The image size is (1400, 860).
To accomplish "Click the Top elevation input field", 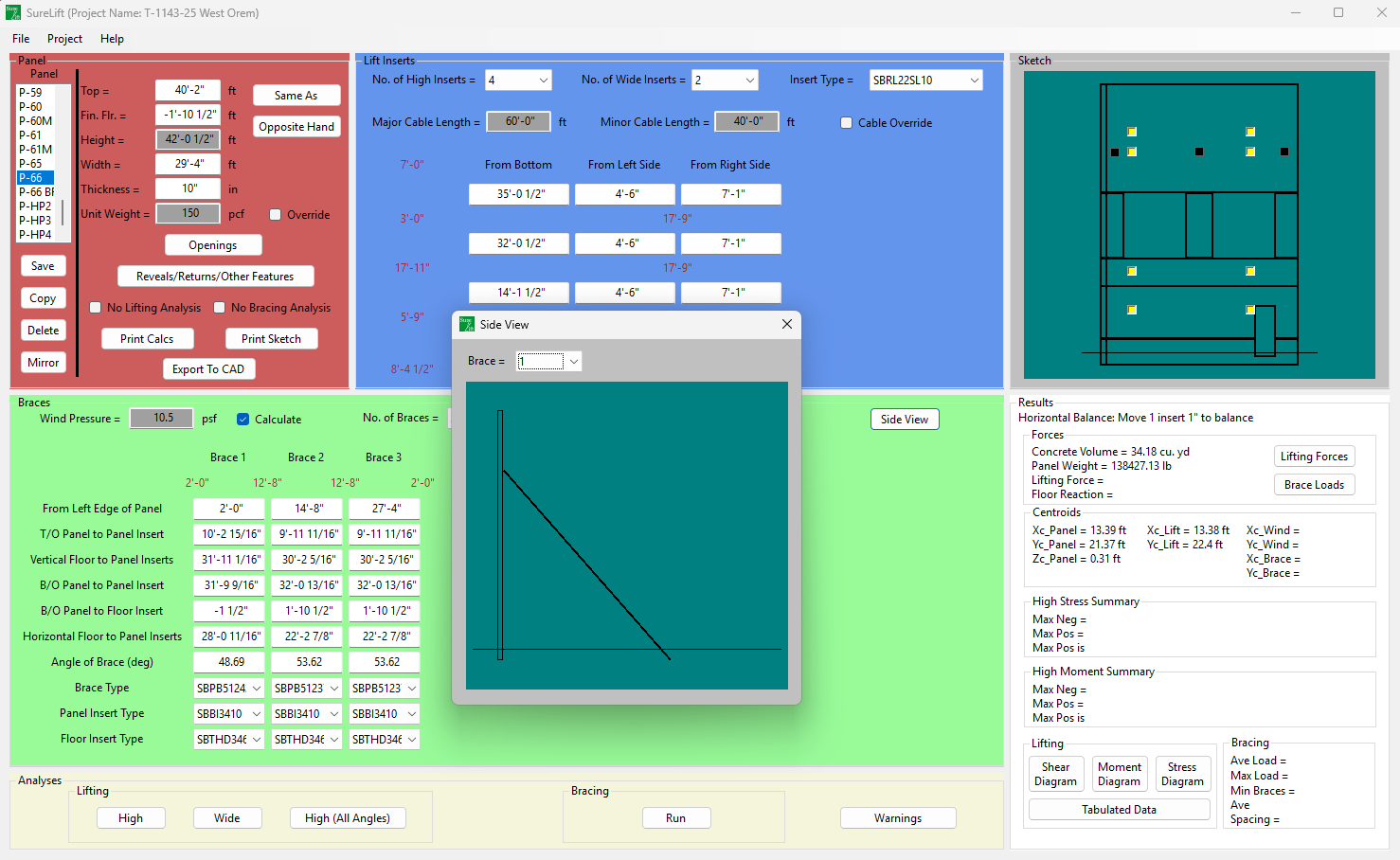I will (188, 90).
